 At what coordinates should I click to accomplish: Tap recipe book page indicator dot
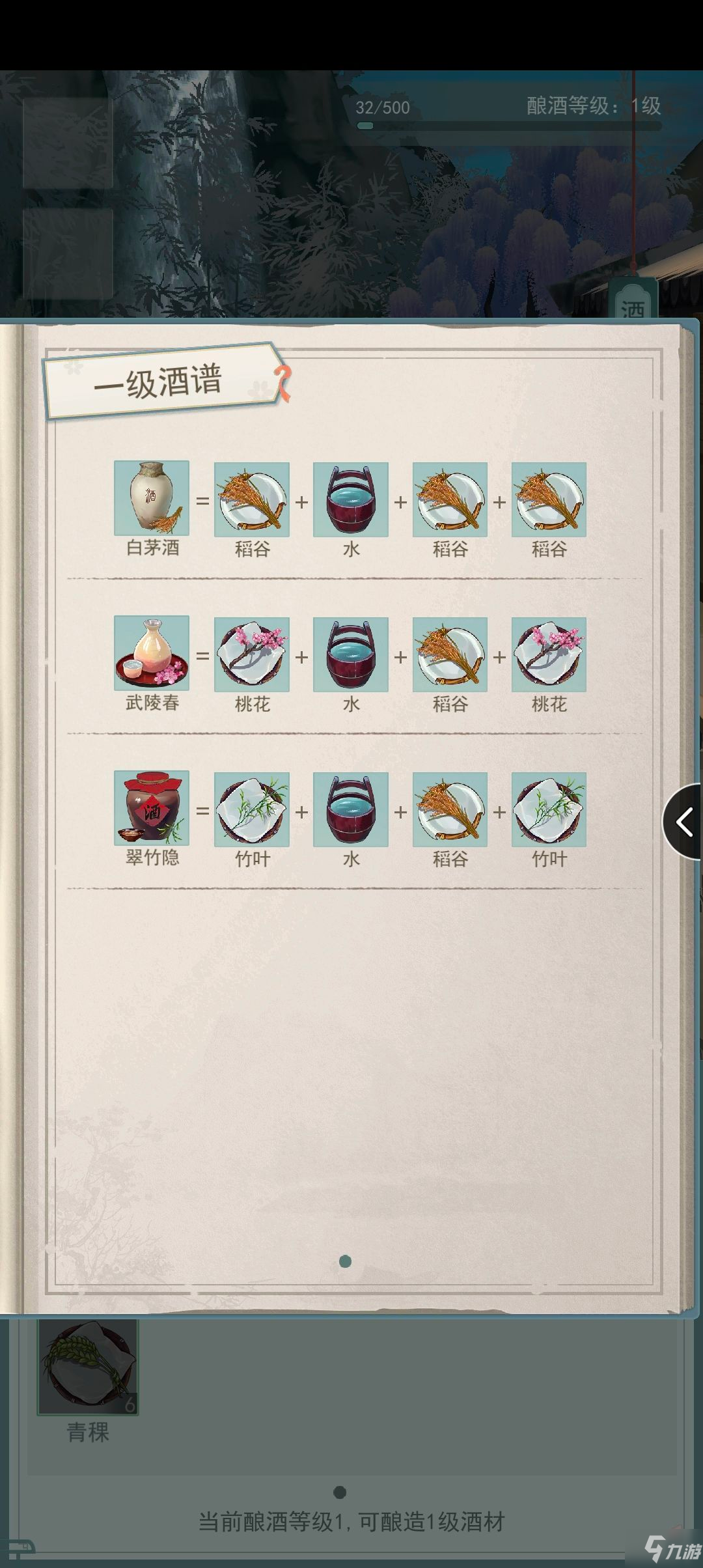pyautogui.click(x=346, y=1262)
